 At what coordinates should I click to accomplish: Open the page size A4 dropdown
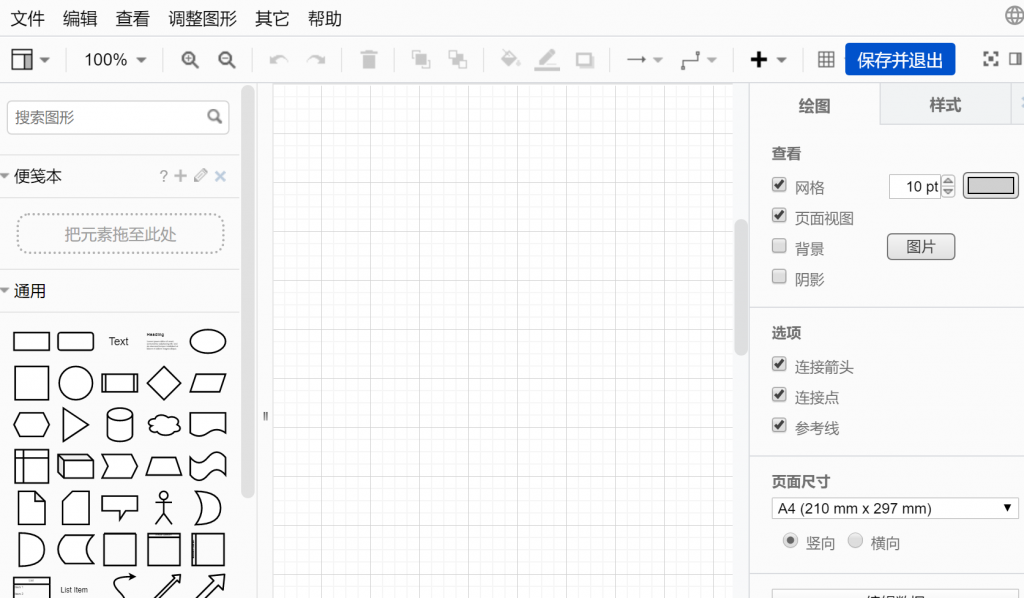895,508
